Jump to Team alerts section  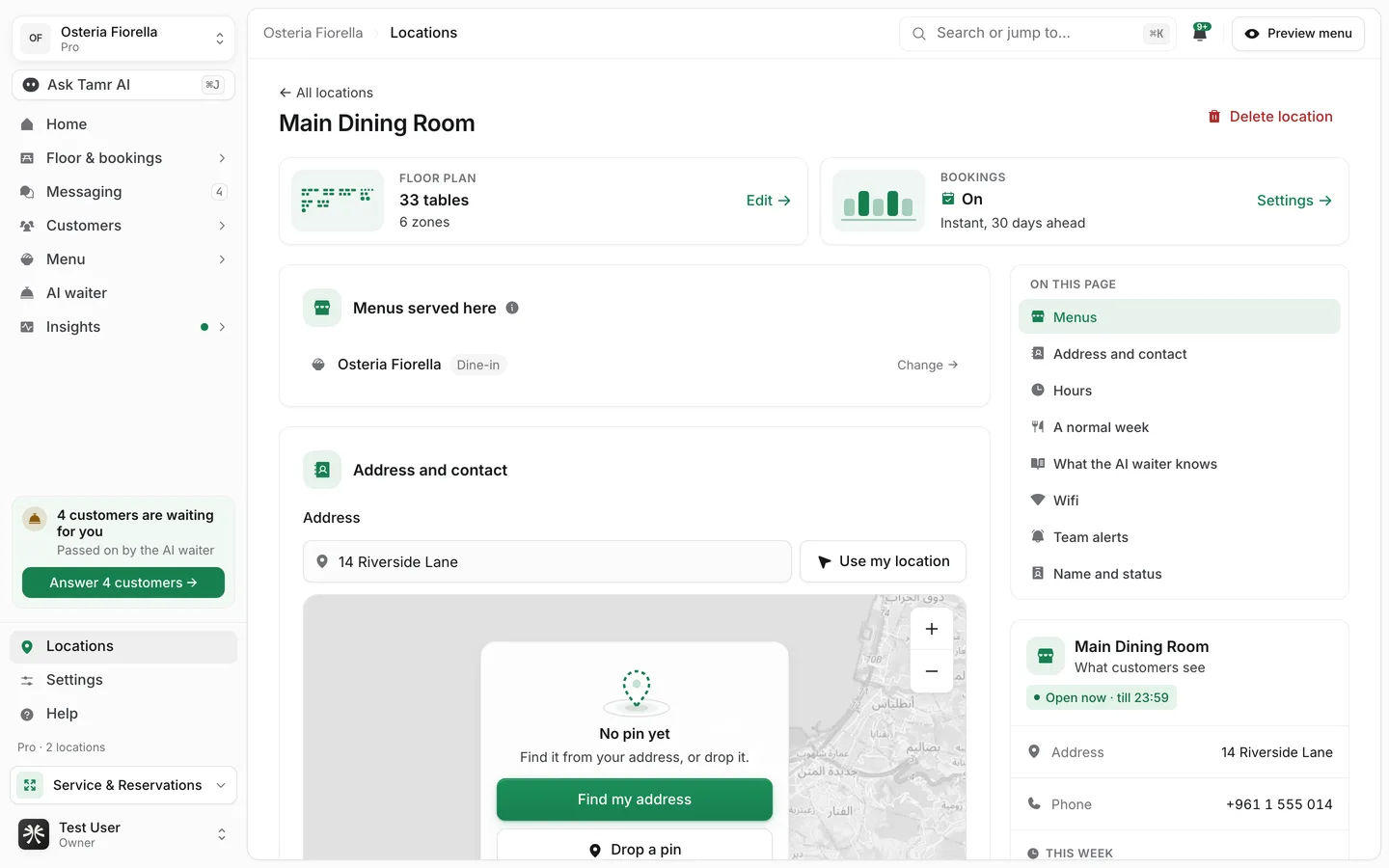click(x=1180, y=537)
